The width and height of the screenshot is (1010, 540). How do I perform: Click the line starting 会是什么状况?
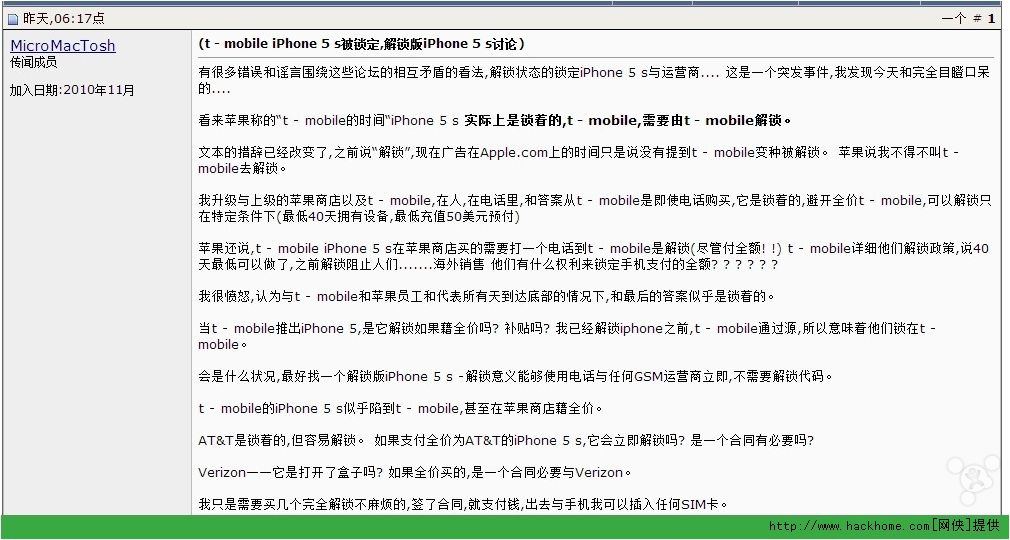coord(515,376)
